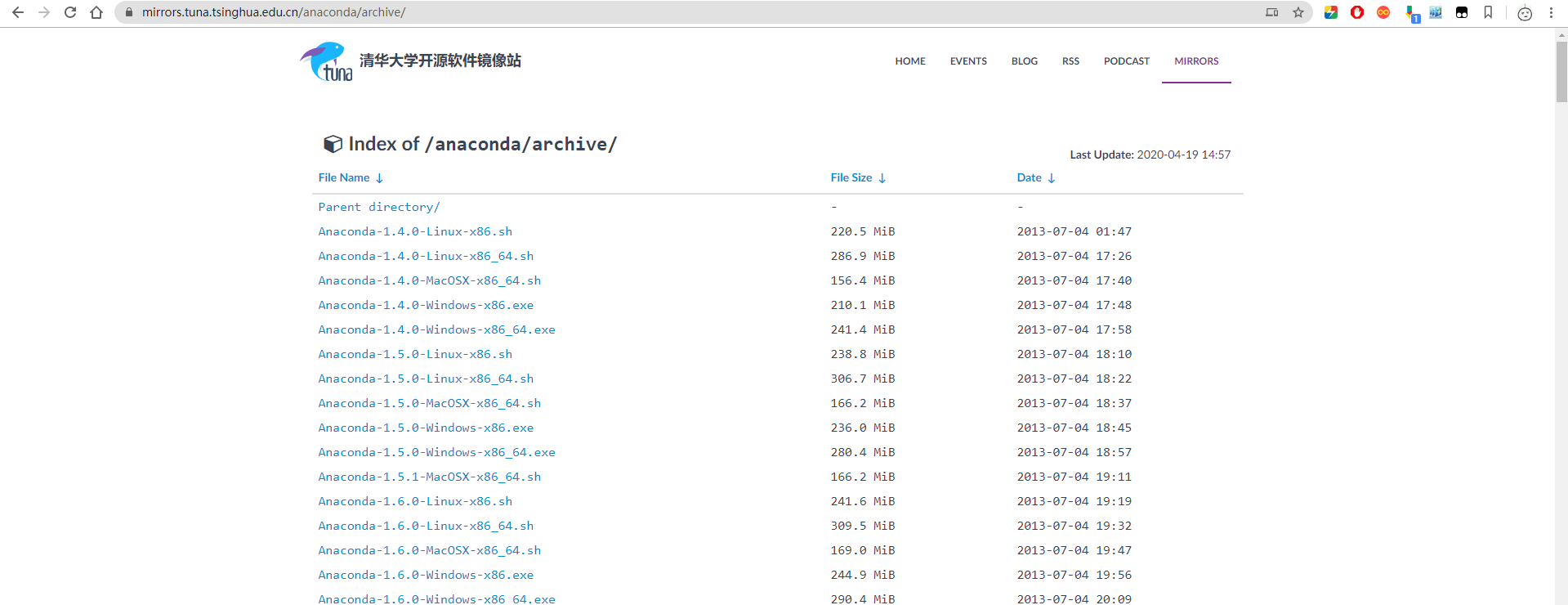Select the Last Update 2020-04-19 14:57 text

pyautogui.click(x=1150, y=155)
